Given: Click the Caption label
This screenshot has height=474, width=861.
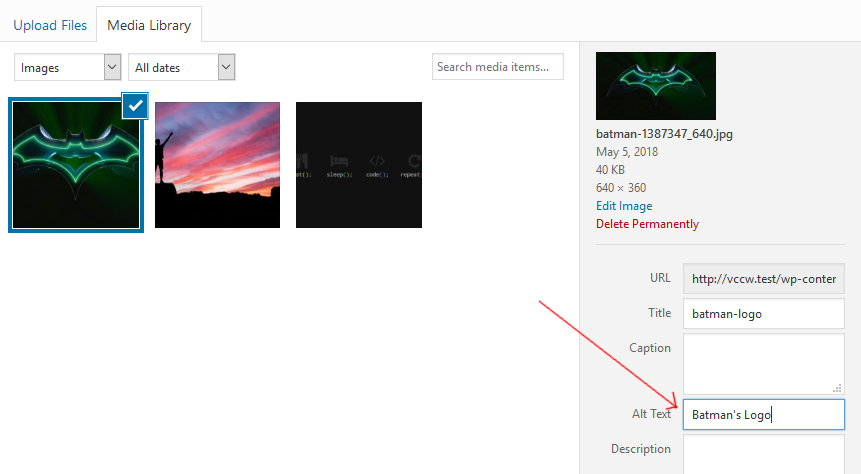Looking at the screenshot, I should (650, 348).
